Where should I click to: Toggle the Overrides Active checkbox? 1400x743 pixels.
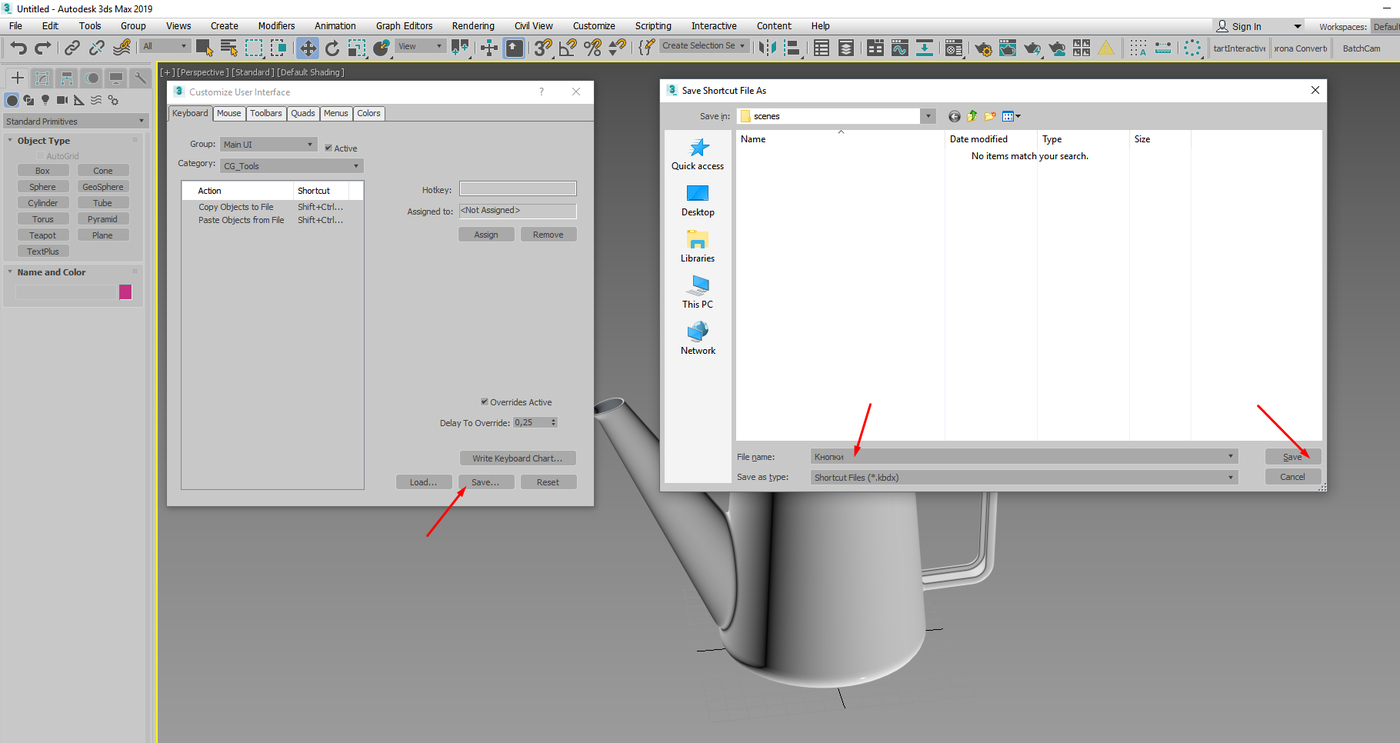(x=485, y=402)
